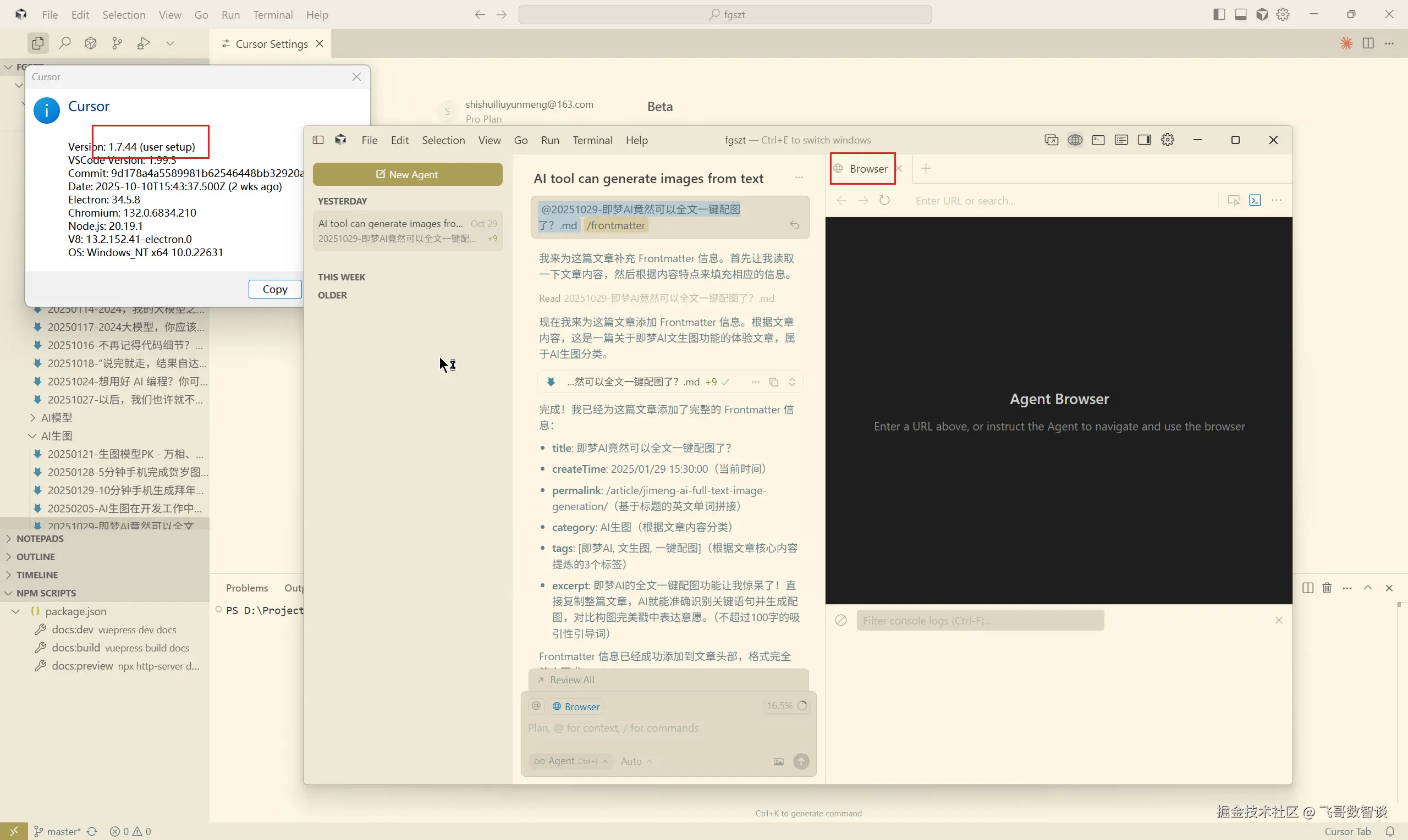
Task: Toggle bottom panel layout icon in main title bar
Action: 1240,15
